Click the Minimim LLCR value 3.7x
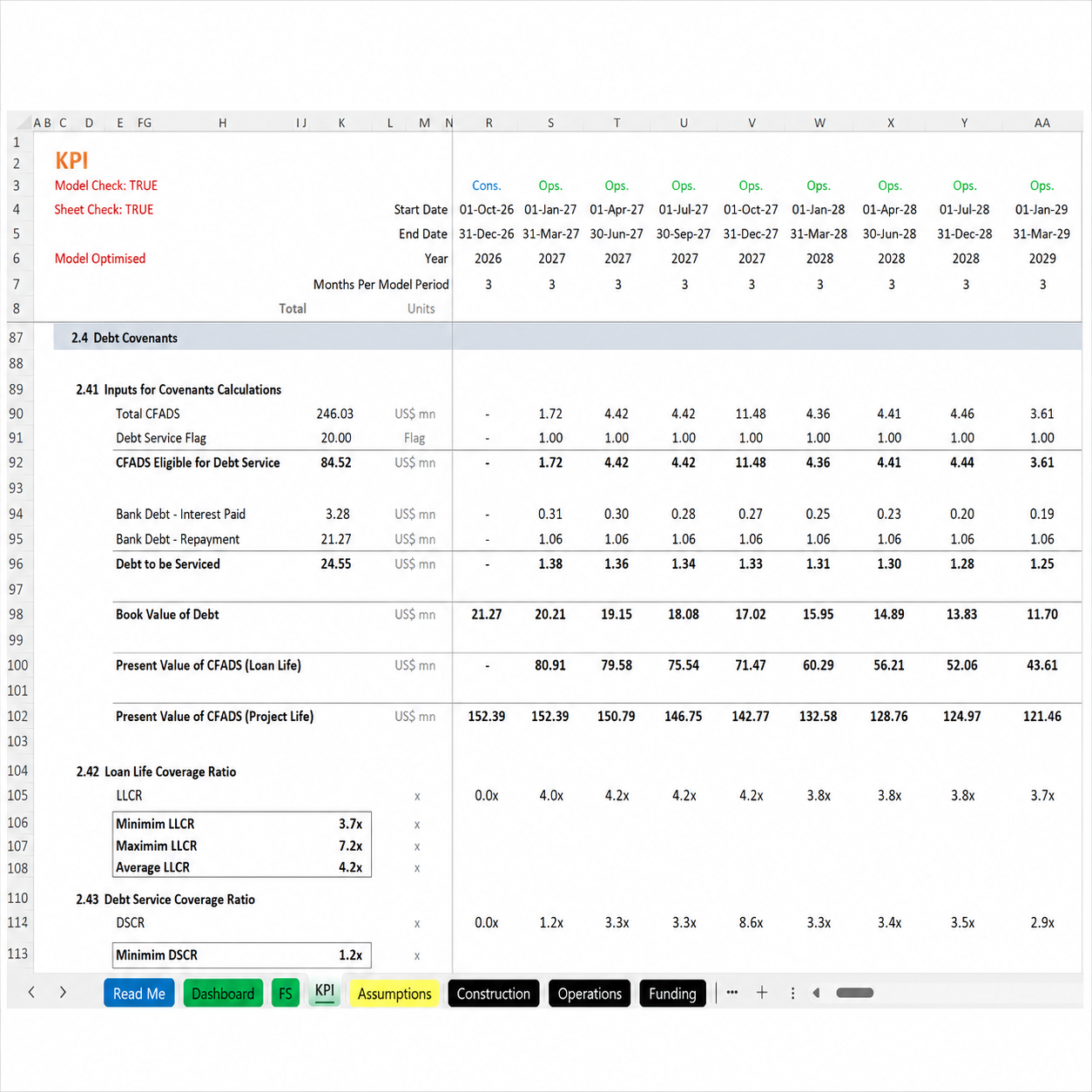Image resolution: width=1092 pixels, height=1092 pixels. click(351, 824)
